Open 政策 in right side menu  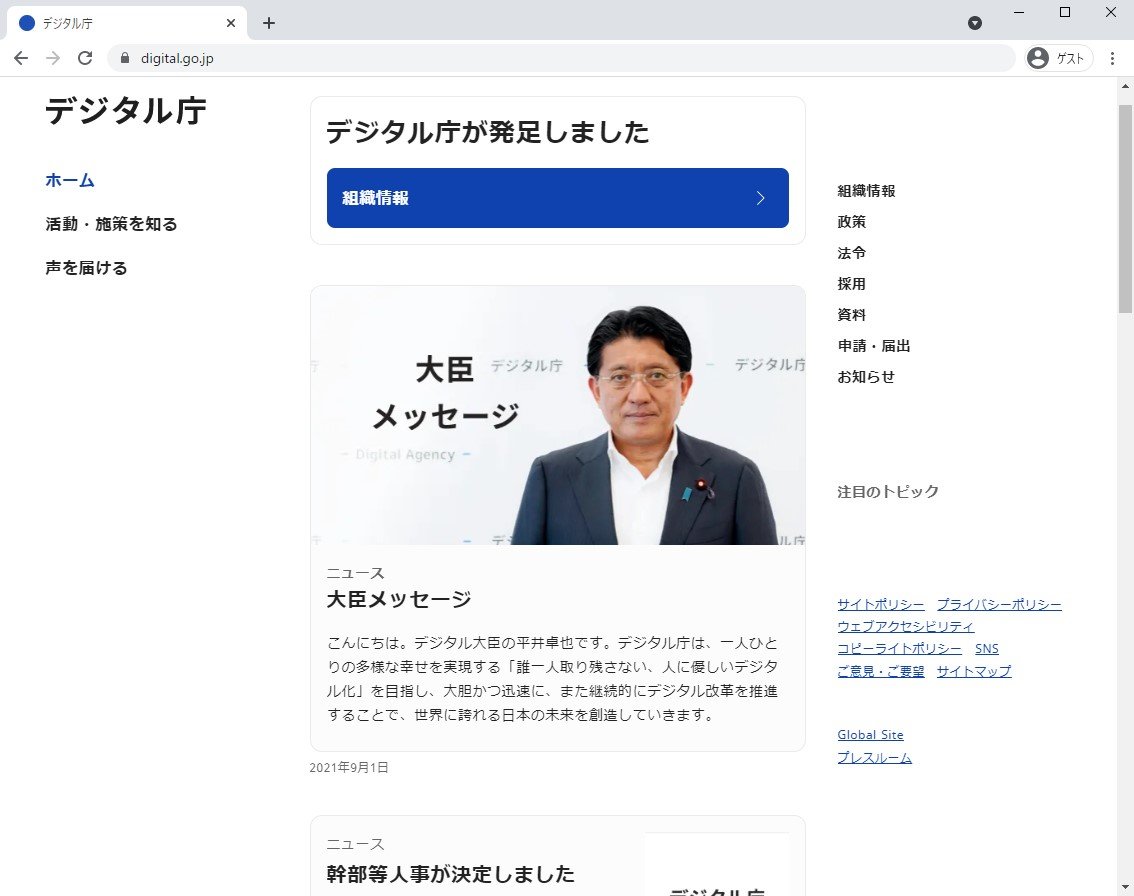[852, 222]
